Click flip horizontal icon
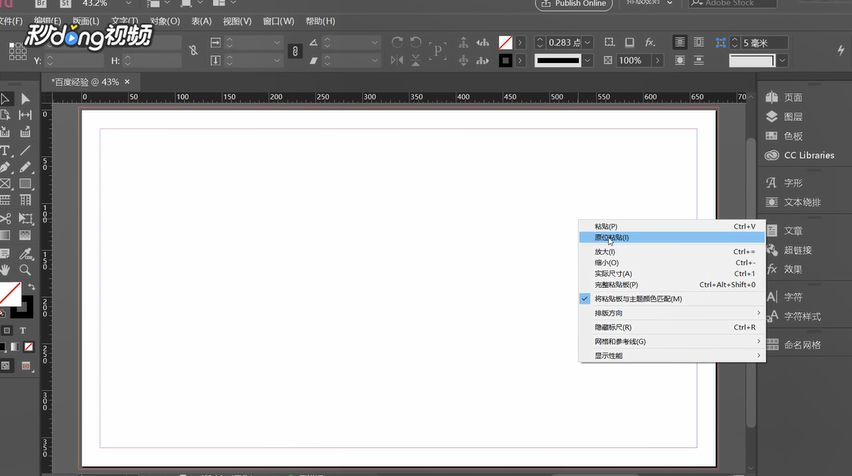The height and width of the screenshot is (476, 852). click(x=397, y=60)
